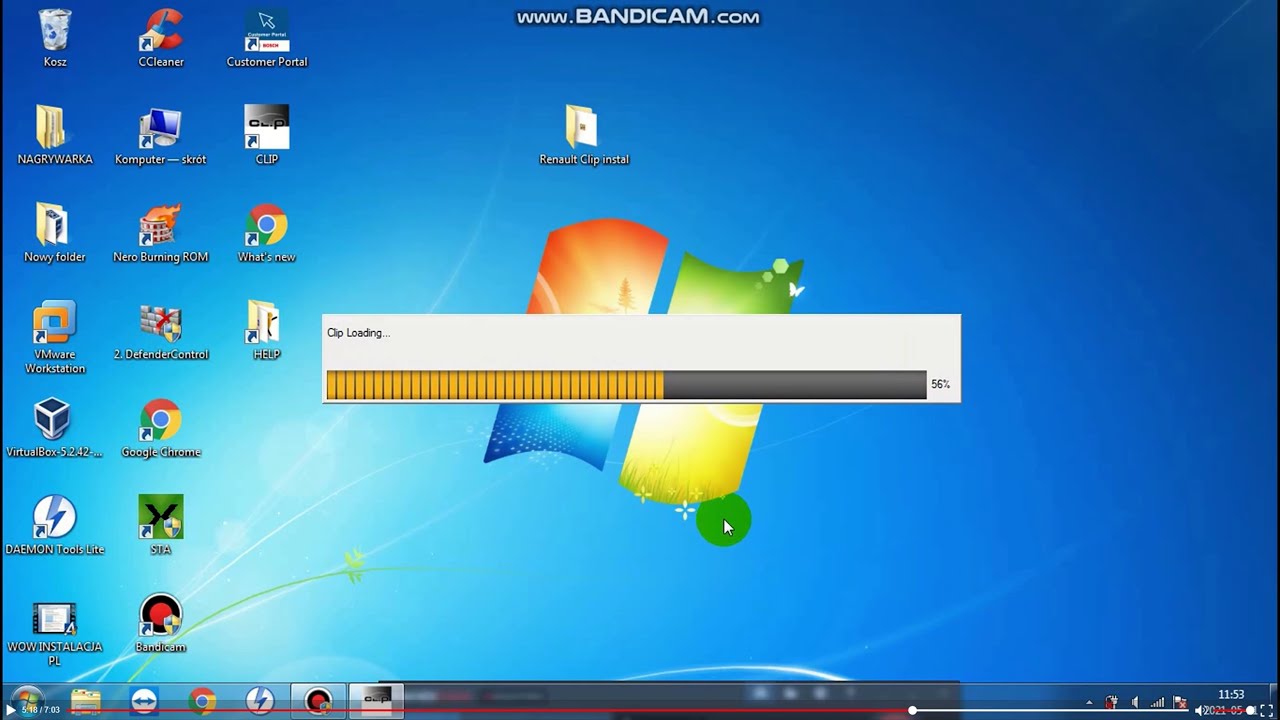Mute the video player volume
This screenshot has width=1280, height=720.
click(1199, 710)
